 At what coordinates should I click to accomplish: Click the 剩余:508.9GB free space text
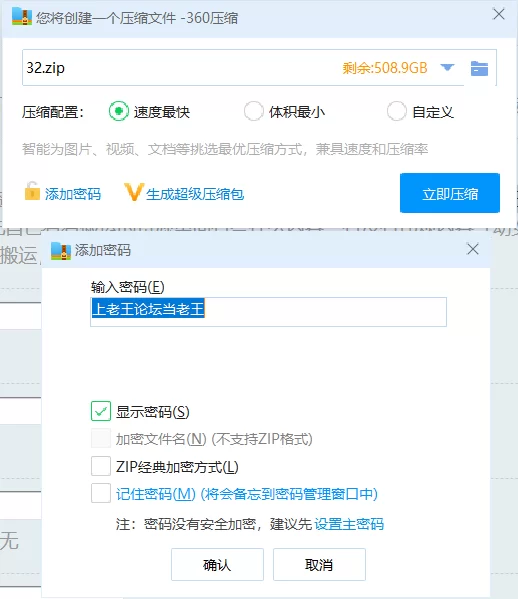pyautogui.click(x=385, y=68)
